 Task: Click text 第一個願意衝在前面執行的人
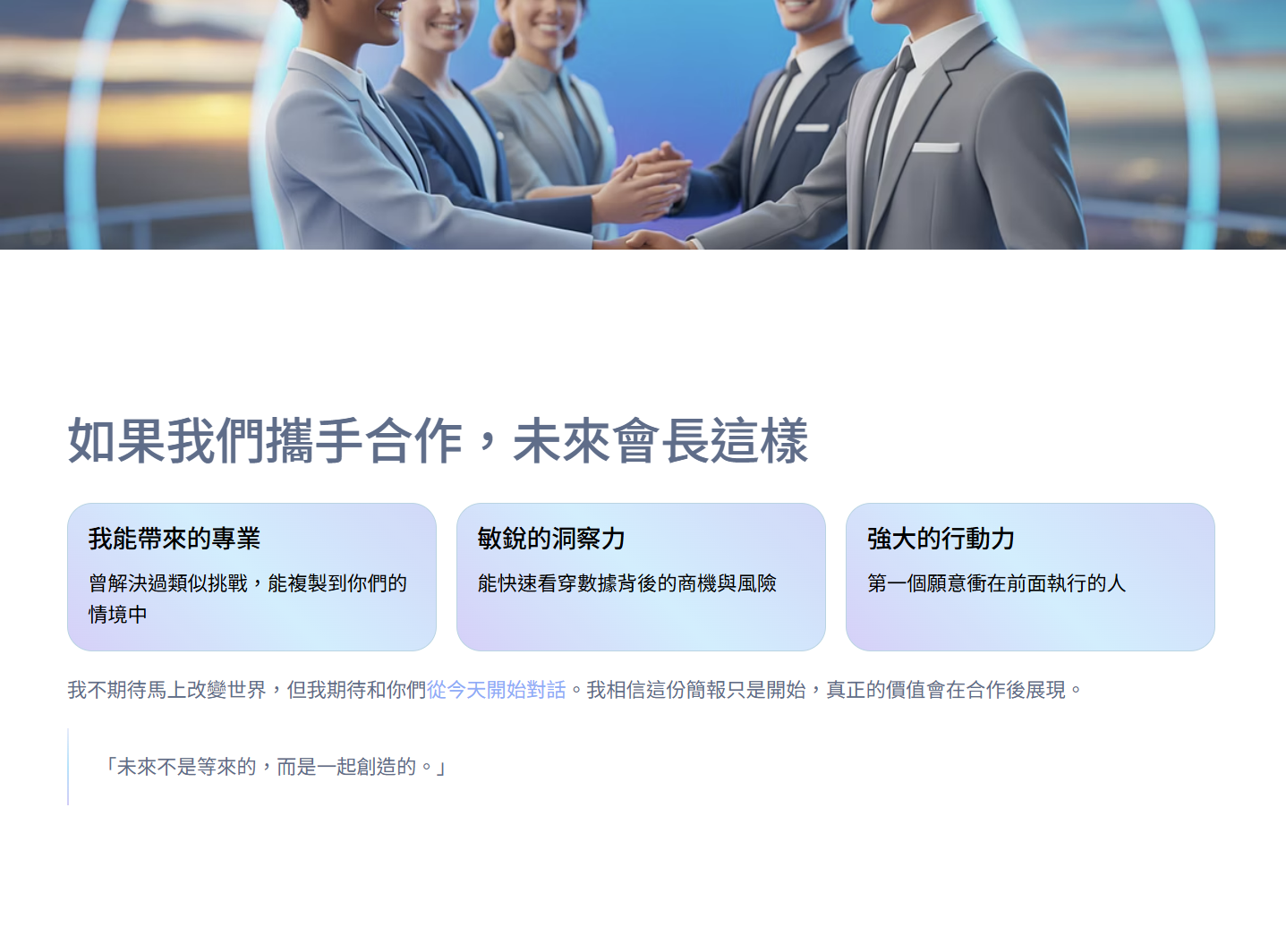[996, 583]
